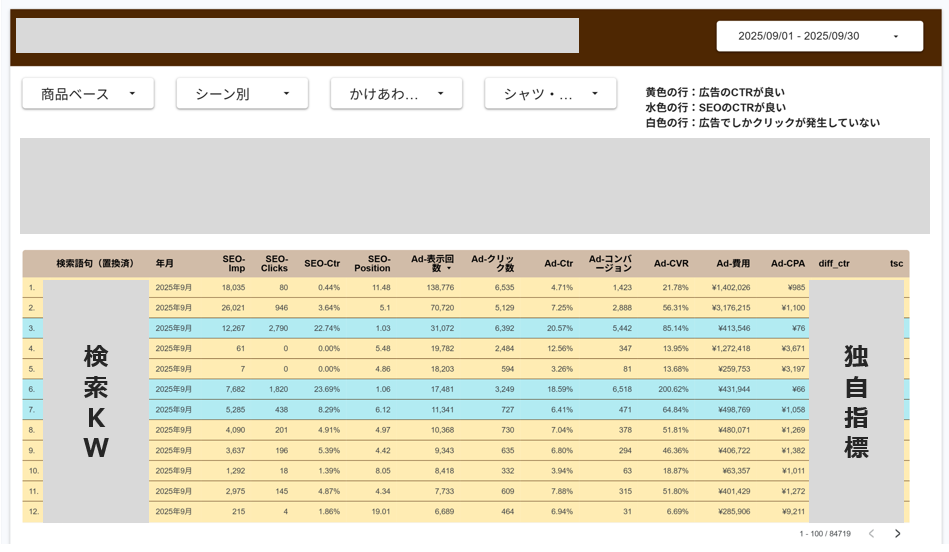Image resolution: width=949 pixels, height=552 pixels.
Task: Sort by SEO-Imp column header
Action: pyautogui.click(x=235, y=263)
